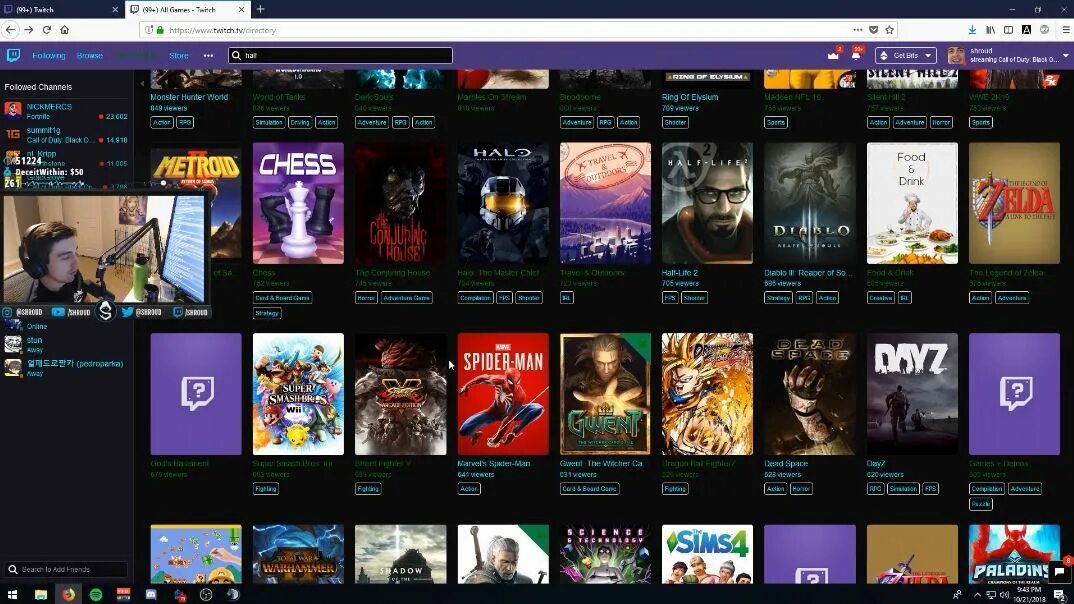
Task: Click the Compilation tag under Halo
Action: (475, 298)
